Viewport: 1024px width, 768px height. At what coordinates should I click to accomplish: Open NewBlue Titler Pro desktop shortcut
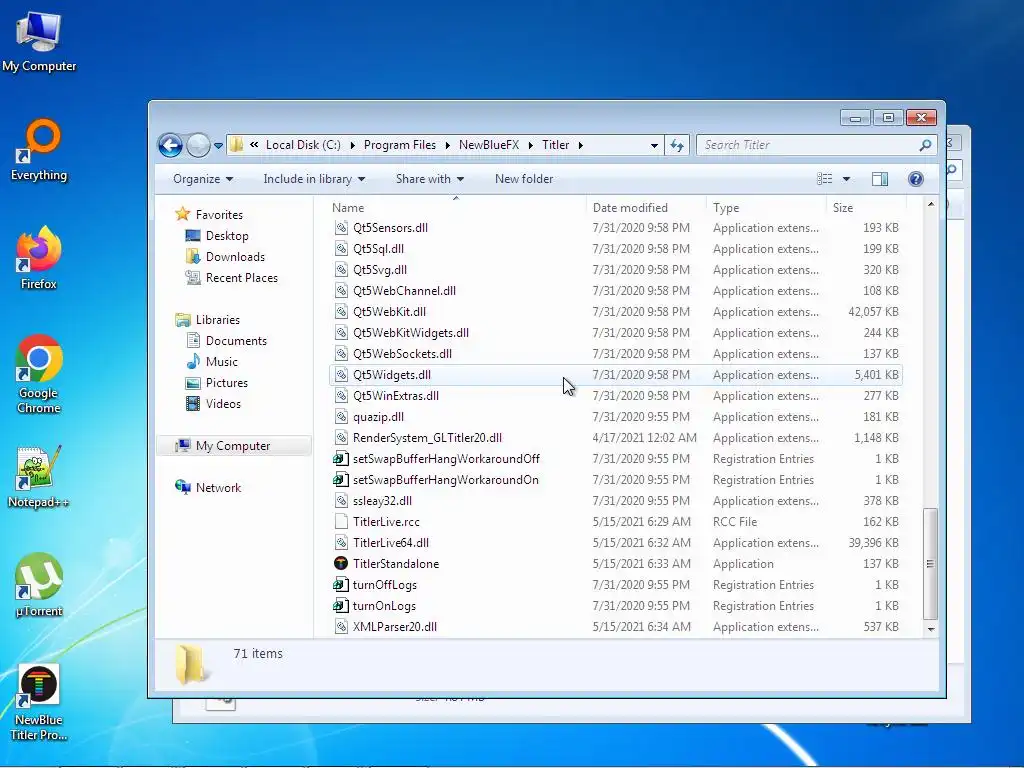tap(39, 702)
